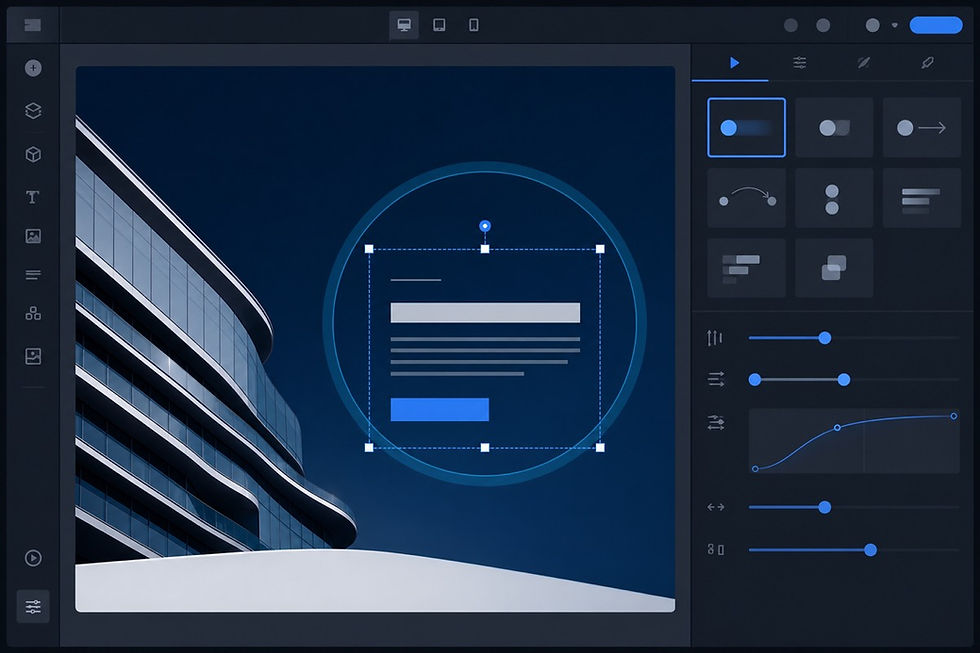Select the 3D cube components icon
The height and width of the screenshot is (653, 980).
pos(33,154)
